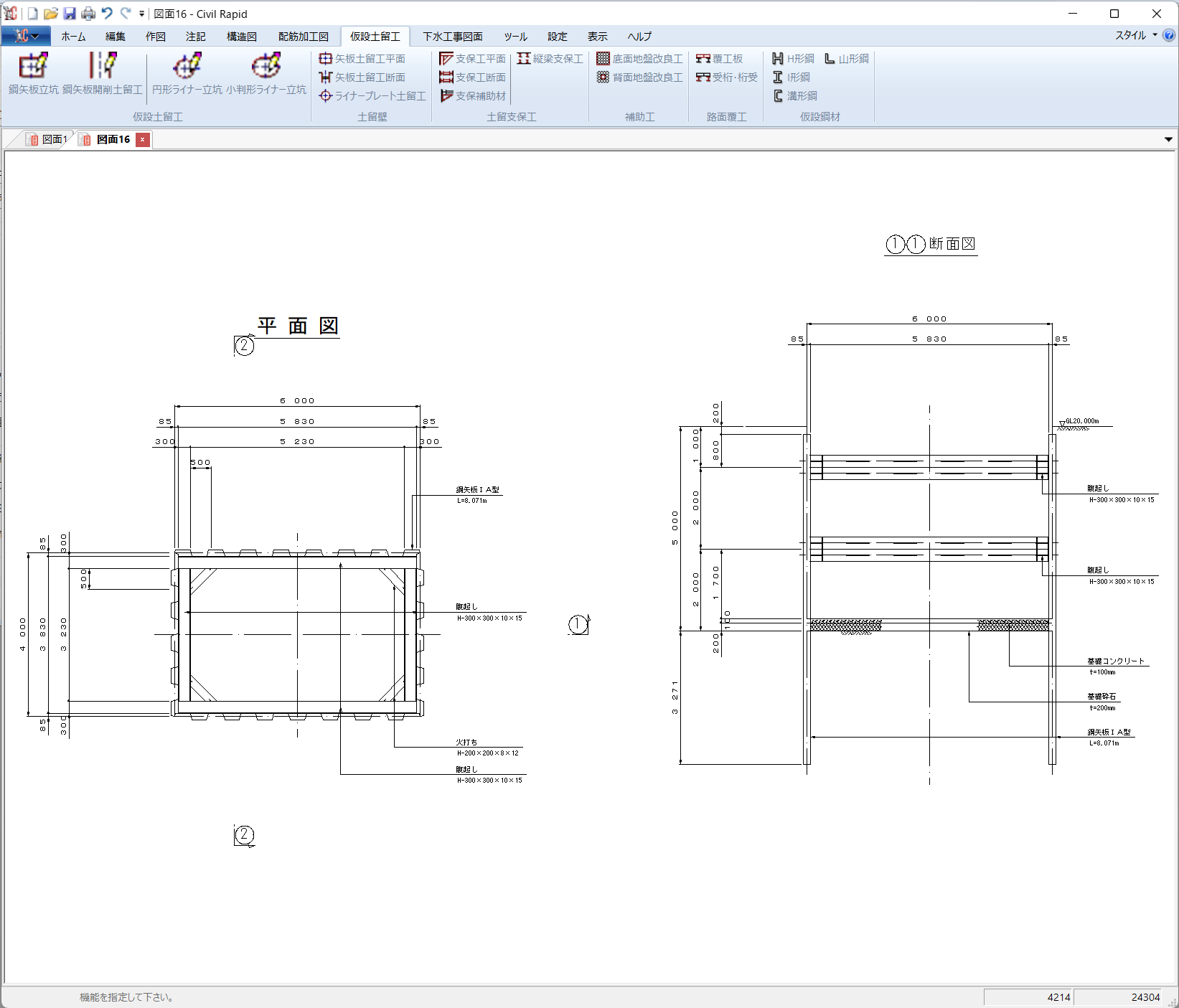The image size is (1179, 1008).
Task: Open the application menu button
Action: pos(26,36)
